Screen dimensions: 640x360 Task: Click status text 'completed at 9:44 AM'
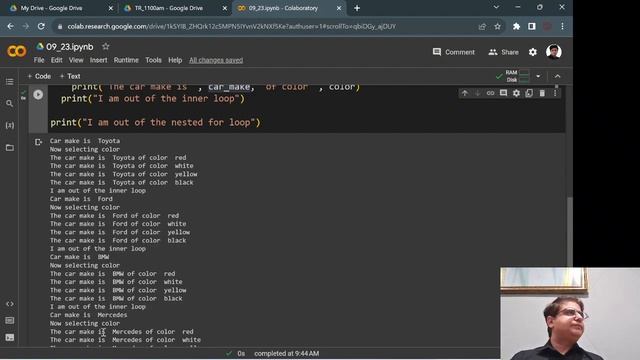(x=287, y=353)
